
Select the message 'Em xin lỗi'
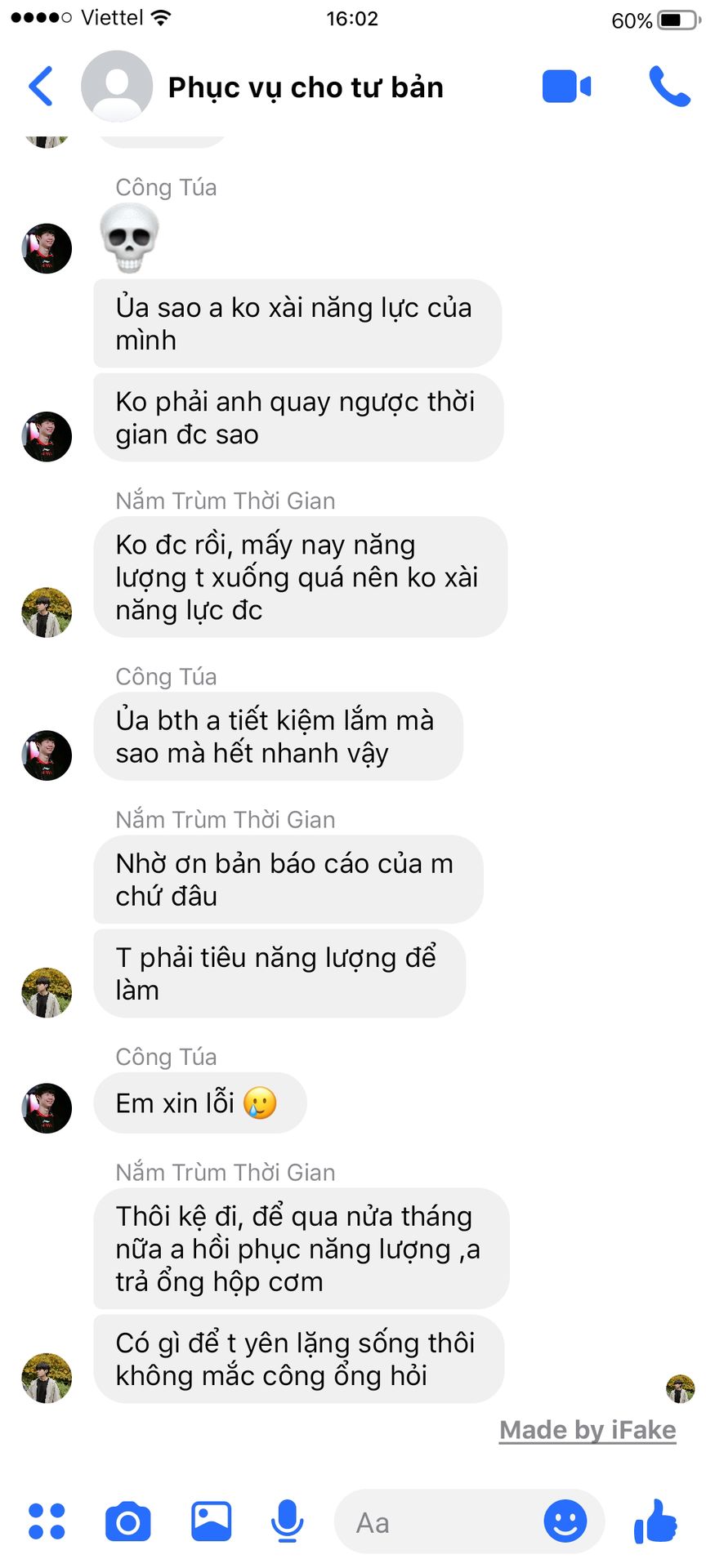click(200, 1103)
